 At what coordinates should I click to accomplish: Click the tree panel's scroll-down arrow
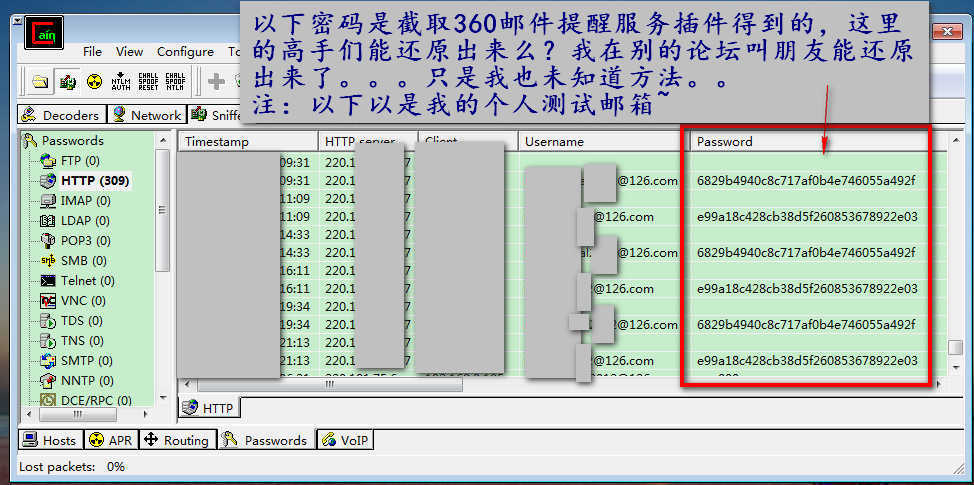[163, 396]
